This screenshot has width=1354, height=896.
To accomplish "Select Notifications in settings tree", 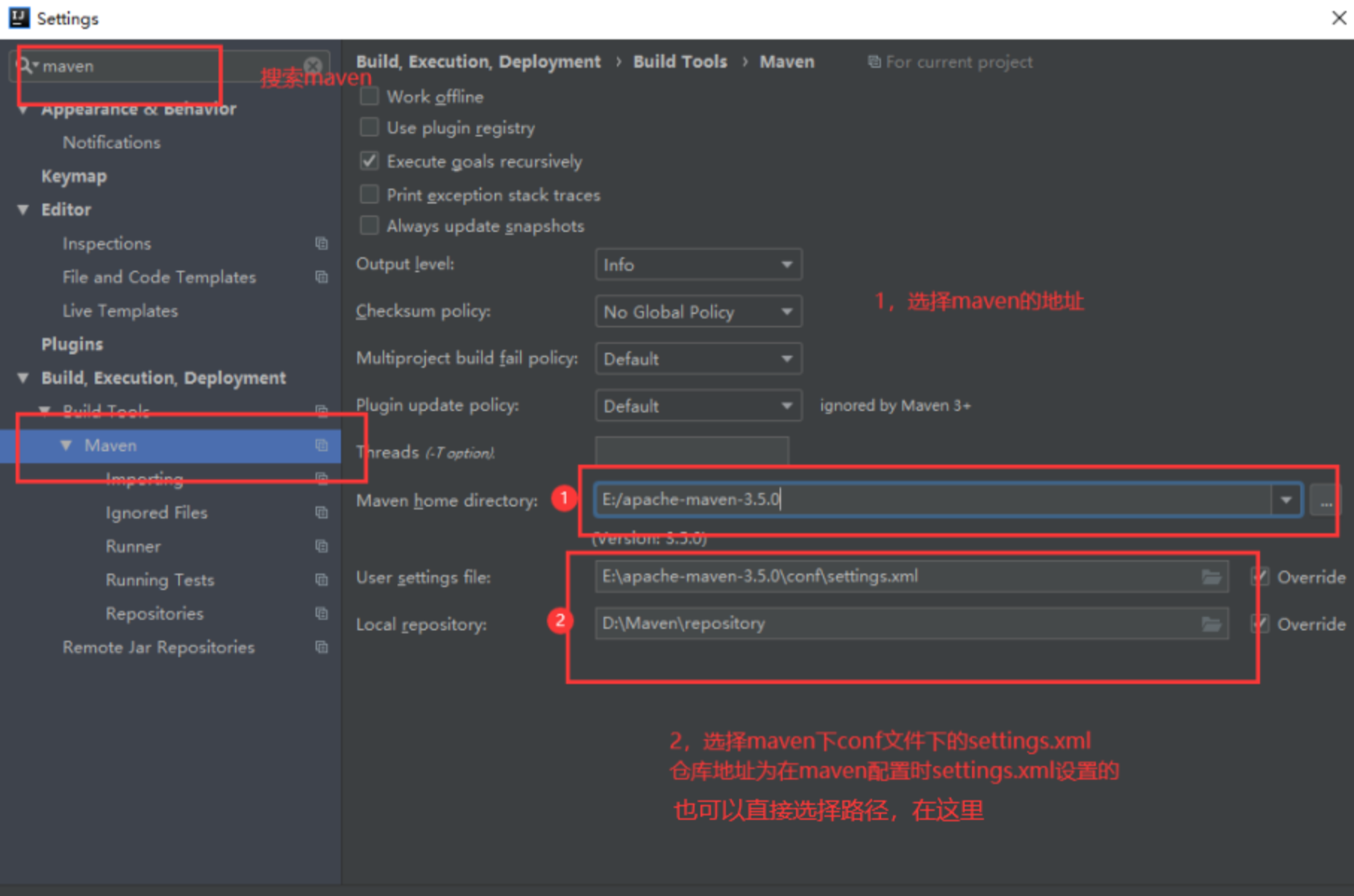I will (x=111, y=142).
